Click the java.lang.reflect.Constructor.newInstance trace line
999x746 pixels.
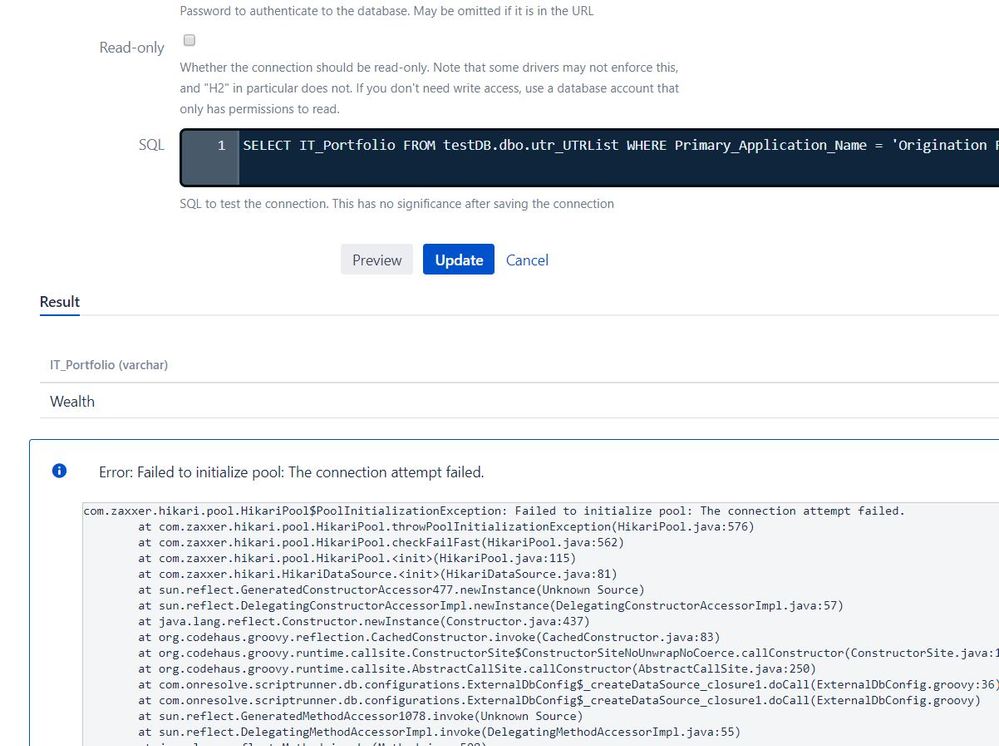[x=364, y=621]
